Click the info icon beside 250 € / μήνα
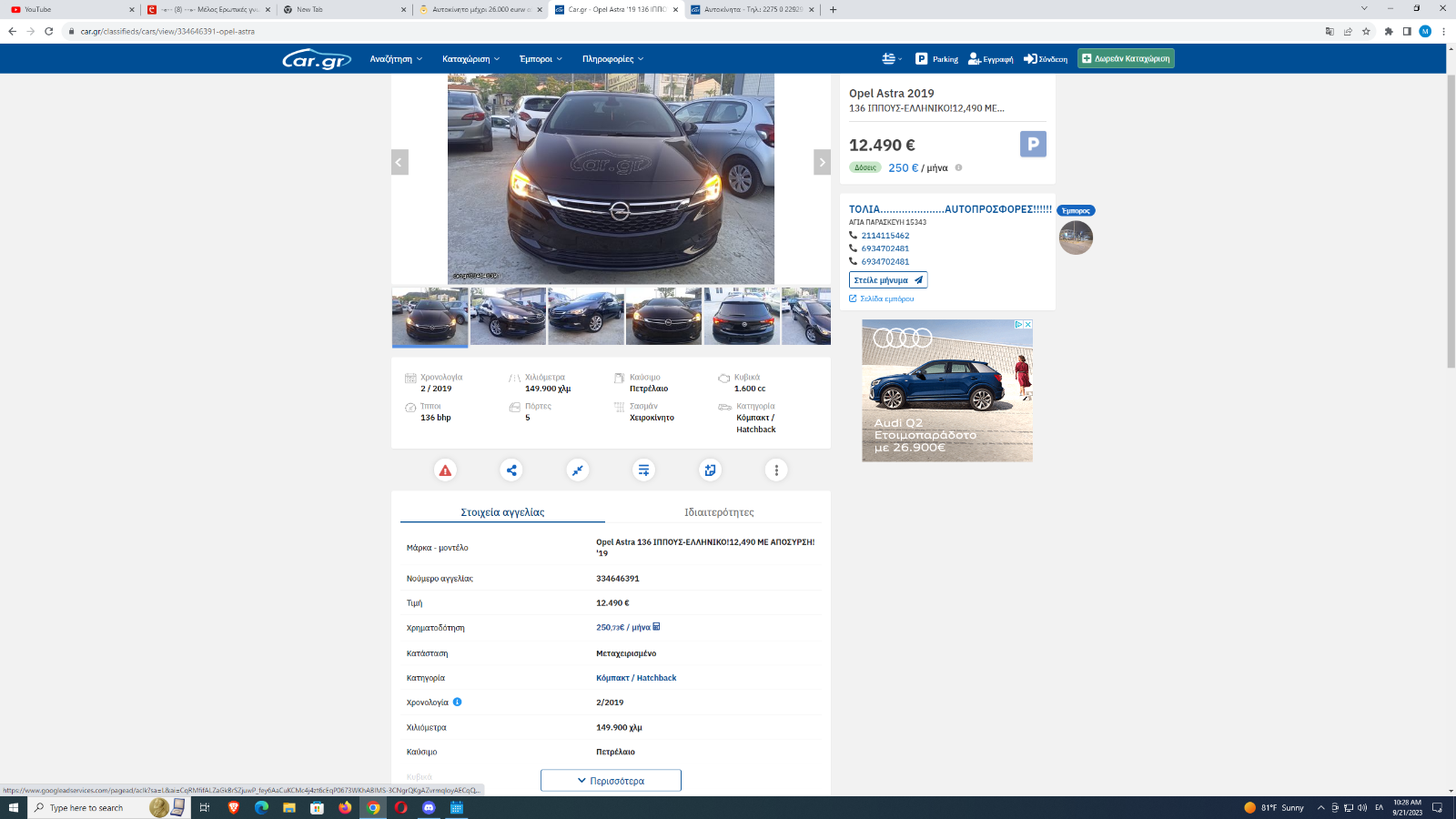 point(958,167)
